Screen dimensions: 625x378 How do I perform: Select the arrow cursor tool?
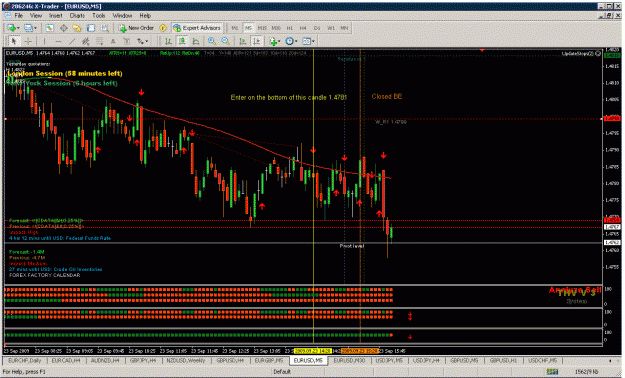[14, 41]
